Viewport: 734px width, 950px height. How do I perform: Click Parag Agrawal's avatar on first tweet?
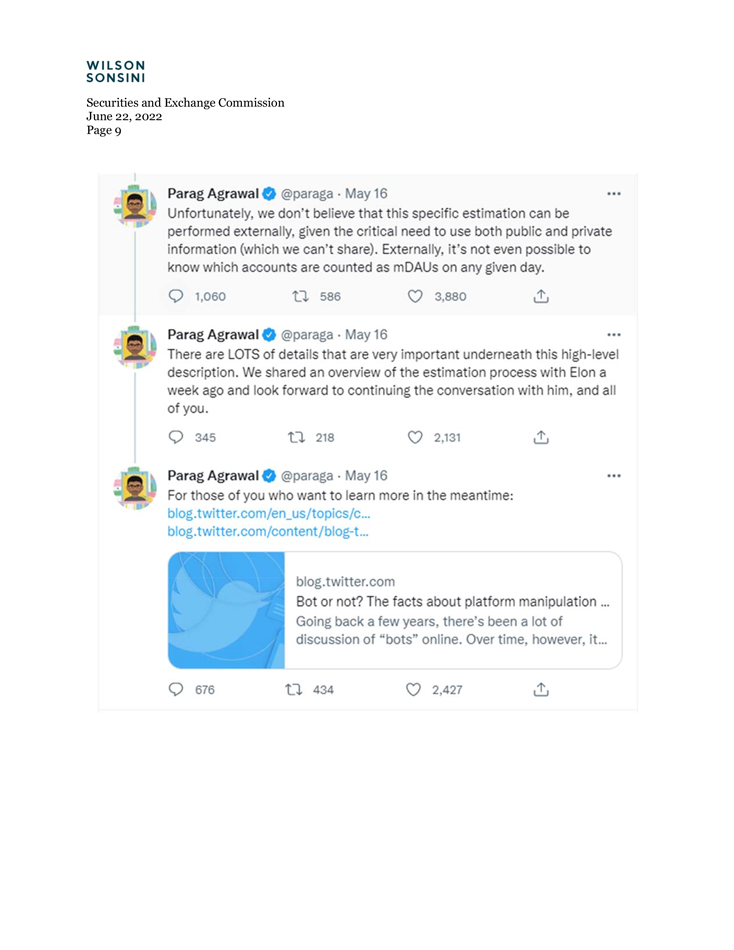(x=135, y=205)
